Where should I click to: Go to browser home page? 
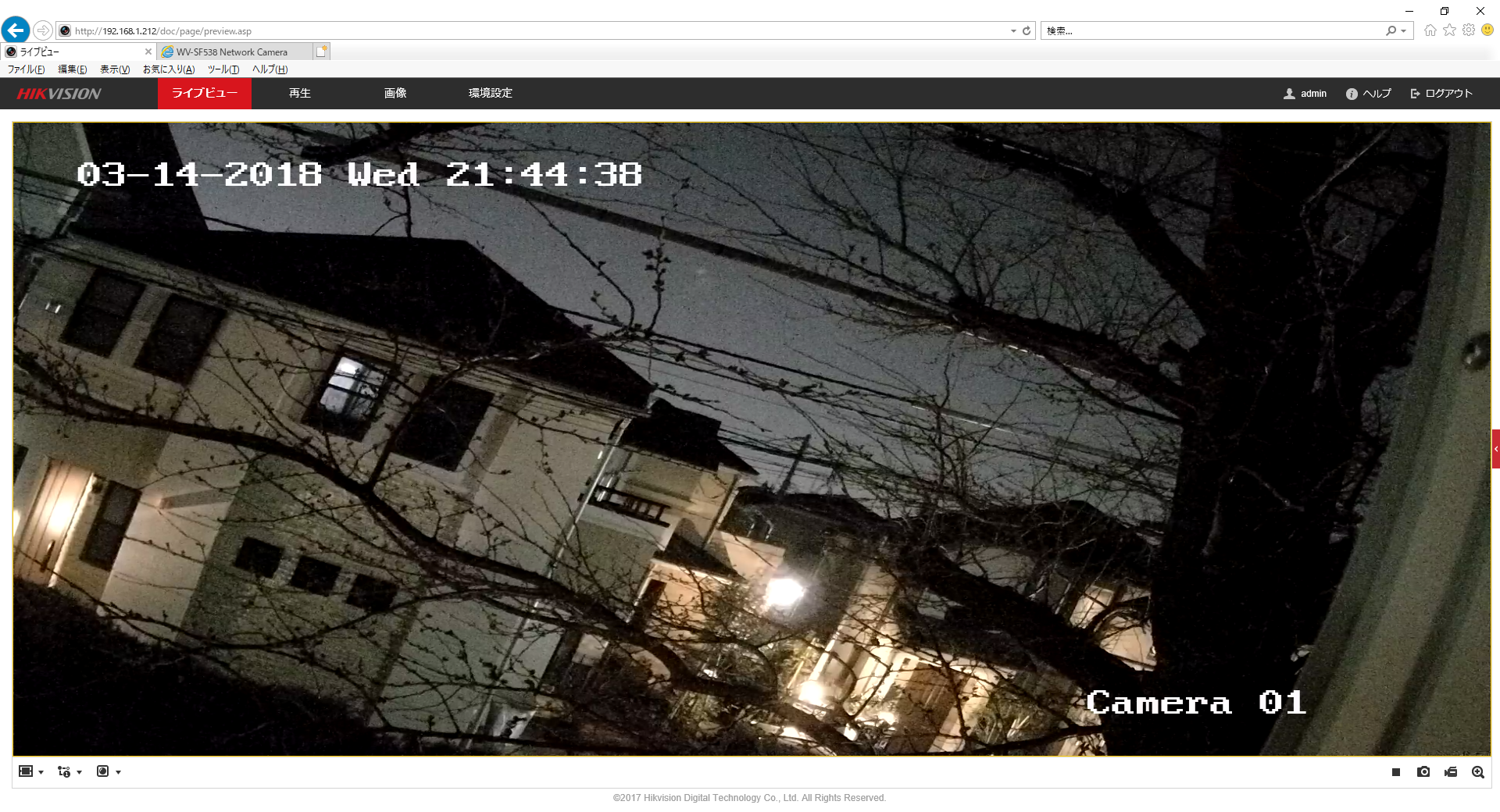point(1430,30)
